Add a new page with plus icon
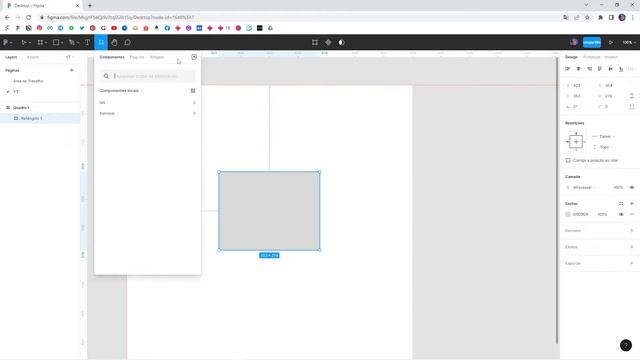Screen dimensions: 640x360 pos(72,70)
